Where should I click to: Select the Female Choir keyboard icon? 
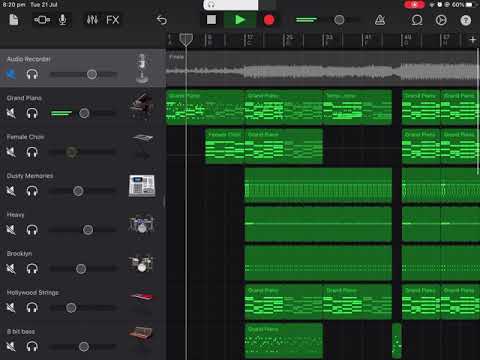[142, 137]
